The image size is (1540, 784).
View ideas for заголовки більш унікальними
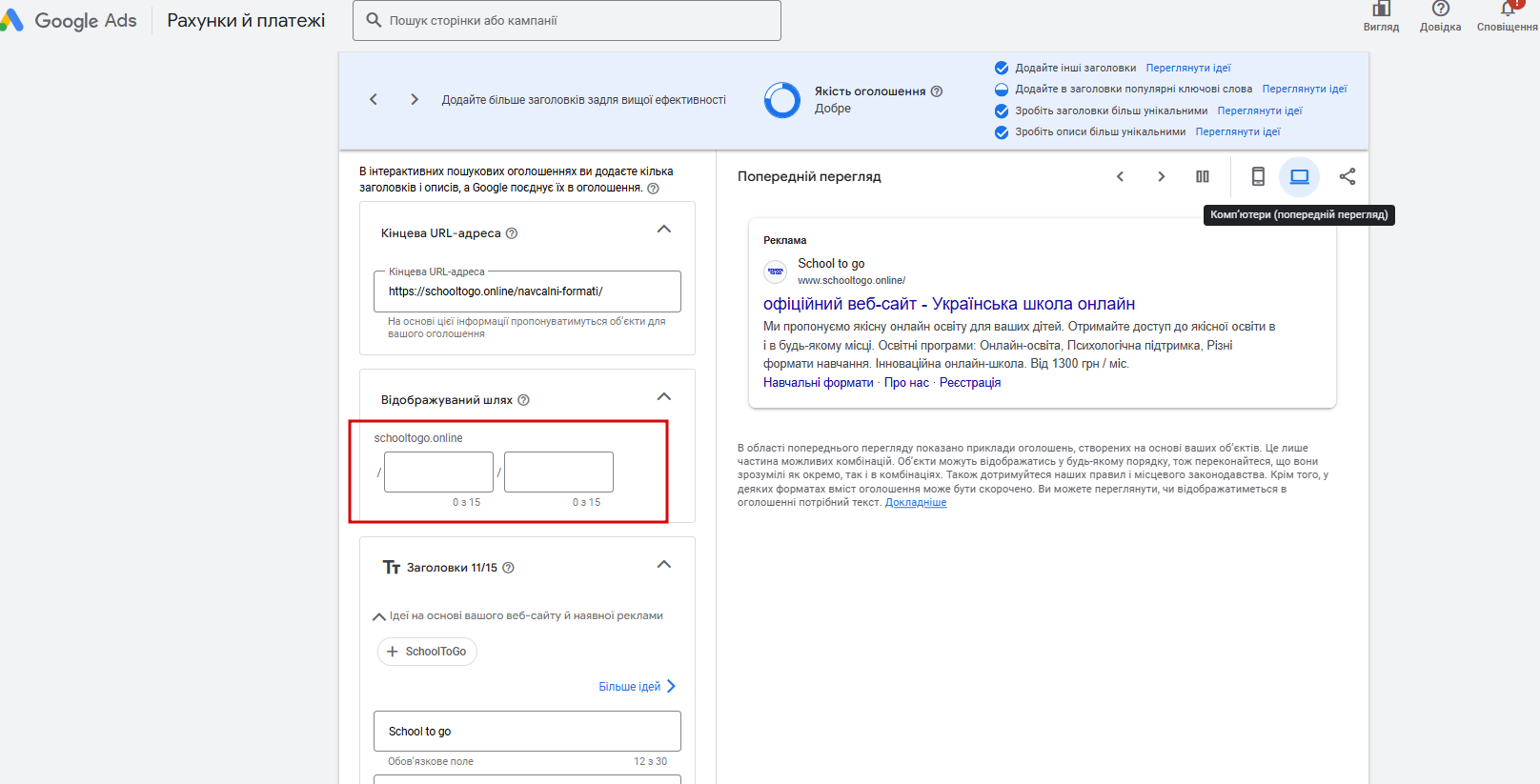point(1260,111)
